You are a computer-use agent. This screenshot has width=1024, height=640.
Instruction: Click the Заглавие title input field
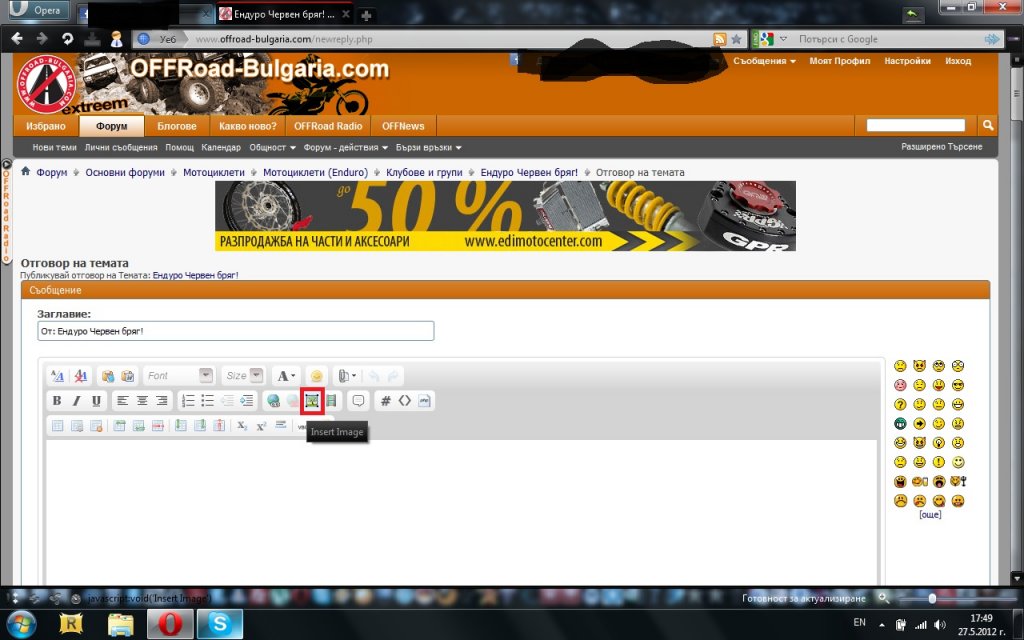[x=236, y=331]
